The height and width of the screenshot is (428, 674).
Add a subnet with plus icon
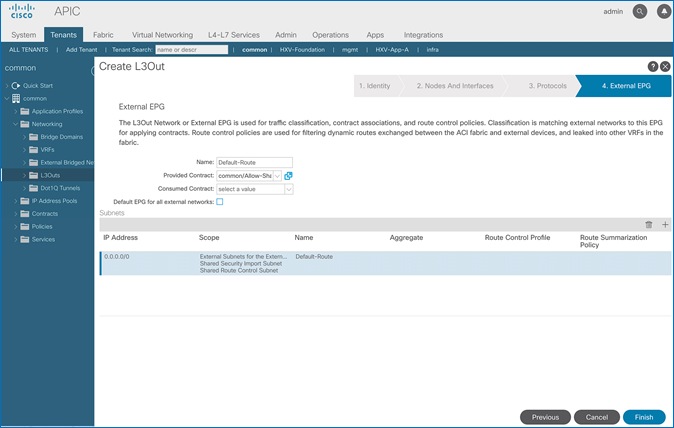pos(665,224)
